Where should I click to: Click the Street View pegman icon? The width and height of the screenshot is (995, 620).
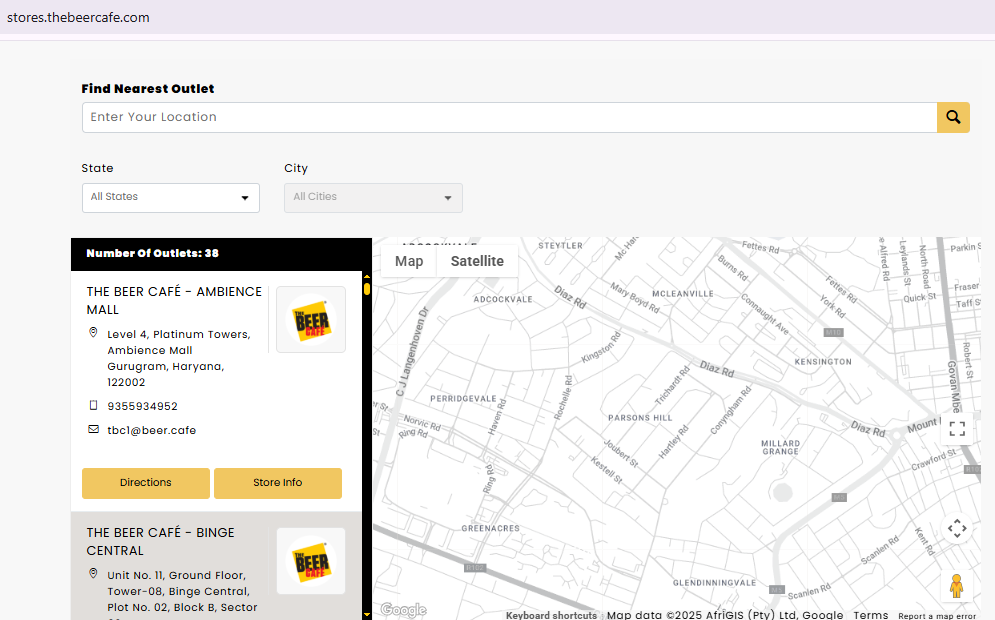[x=956, y=586]
